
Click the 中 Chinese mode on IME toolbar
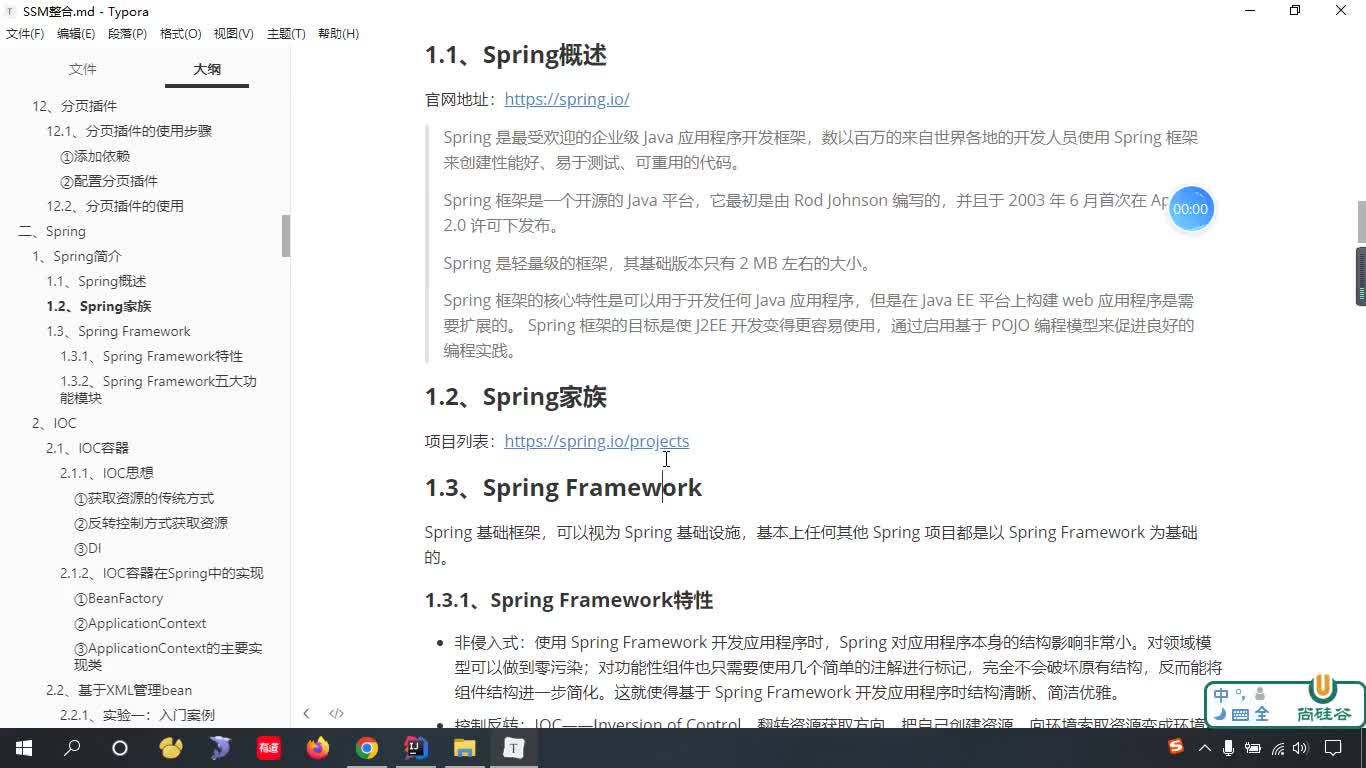(1221, 695)
